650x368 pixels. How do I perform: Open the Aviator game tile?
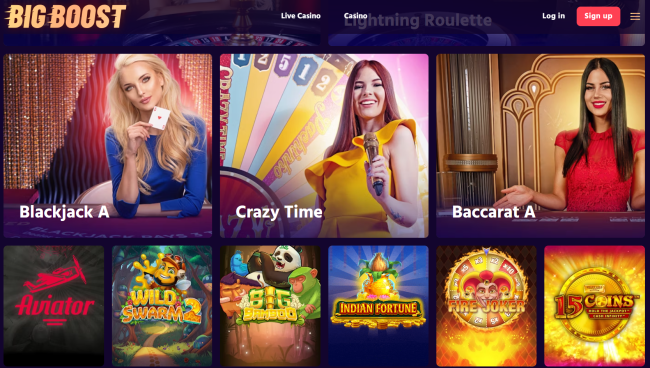(54, 306)
